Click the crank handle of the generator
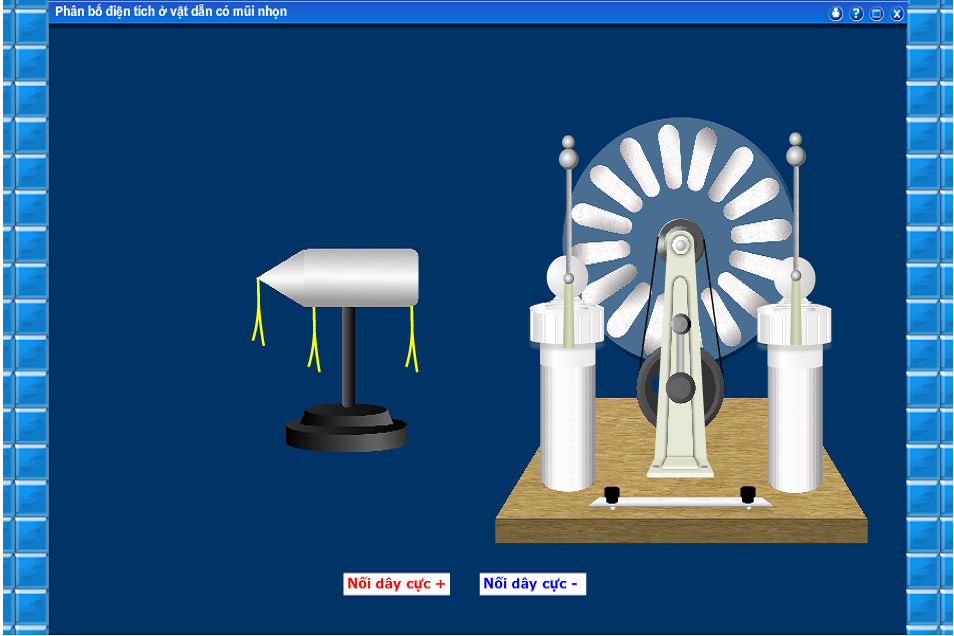 pyautogui.click(x=680, y=356)
